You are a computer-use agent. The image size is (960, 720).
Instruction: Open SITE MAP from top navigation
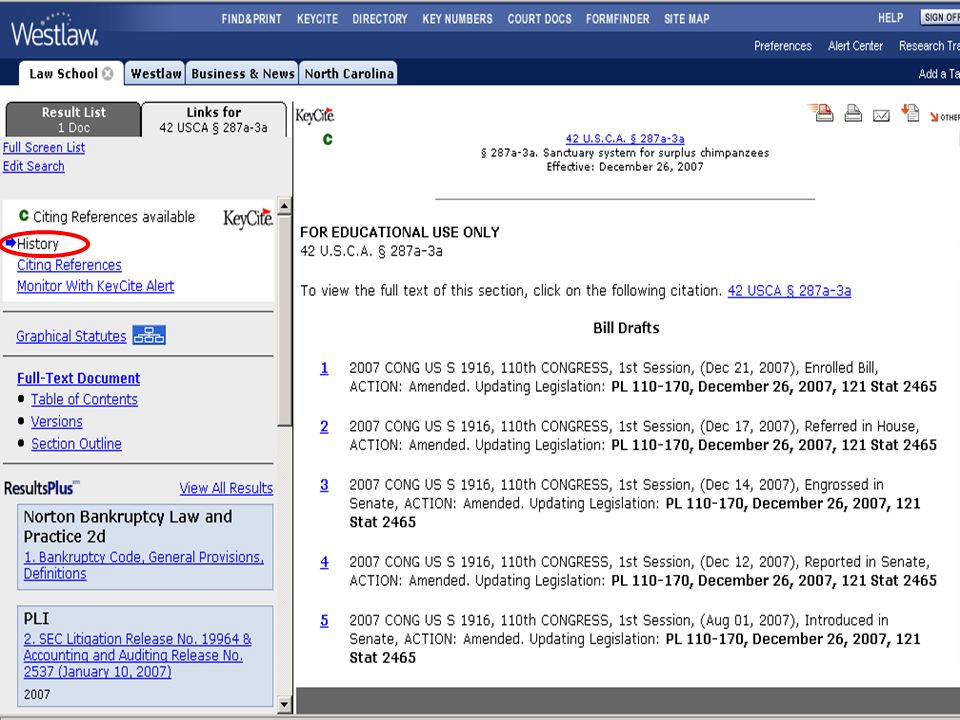coord(686,19)
